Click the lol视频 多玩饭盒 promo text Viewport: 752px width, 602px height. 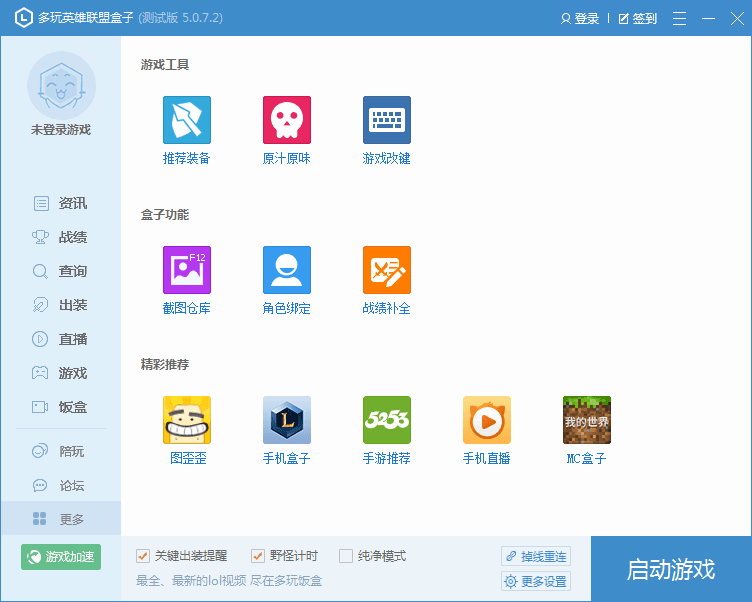[x=229, y=581]
